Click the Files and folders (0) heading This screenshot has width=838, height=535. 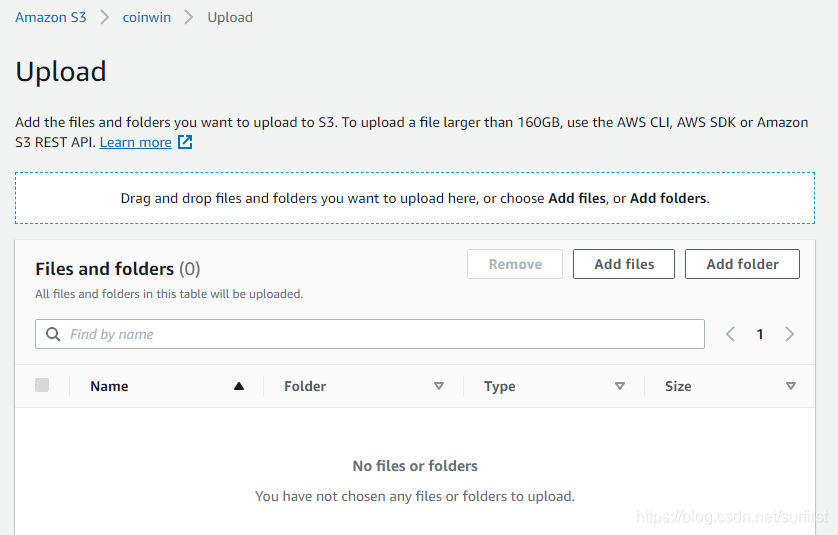point(118,268)
